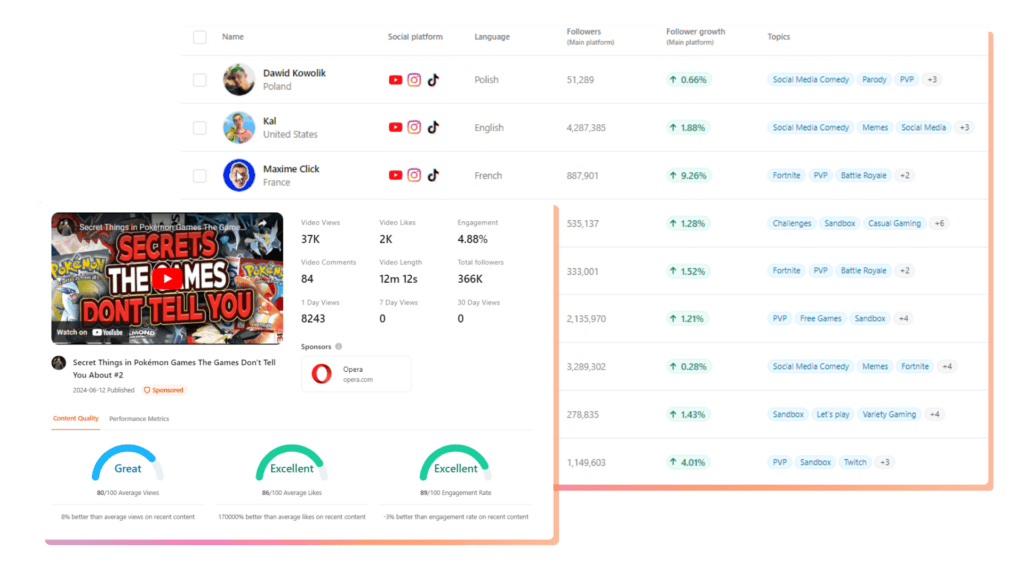Viewport: 1024px width, 576px height.
Task: Click the channel avatar beside the video title
Action: pos(59,363)
